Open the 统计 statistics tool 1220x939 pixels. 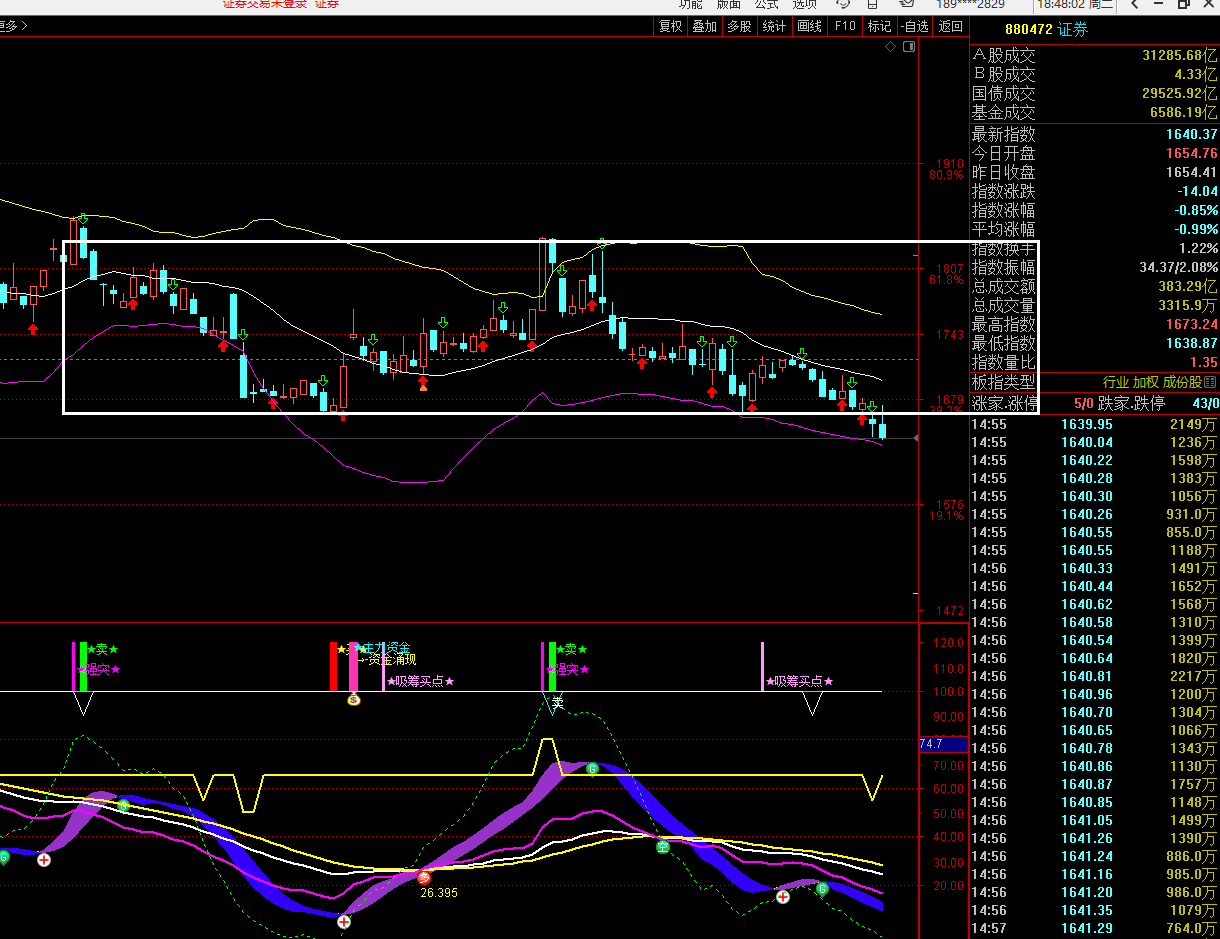click(x=775, y=26)
